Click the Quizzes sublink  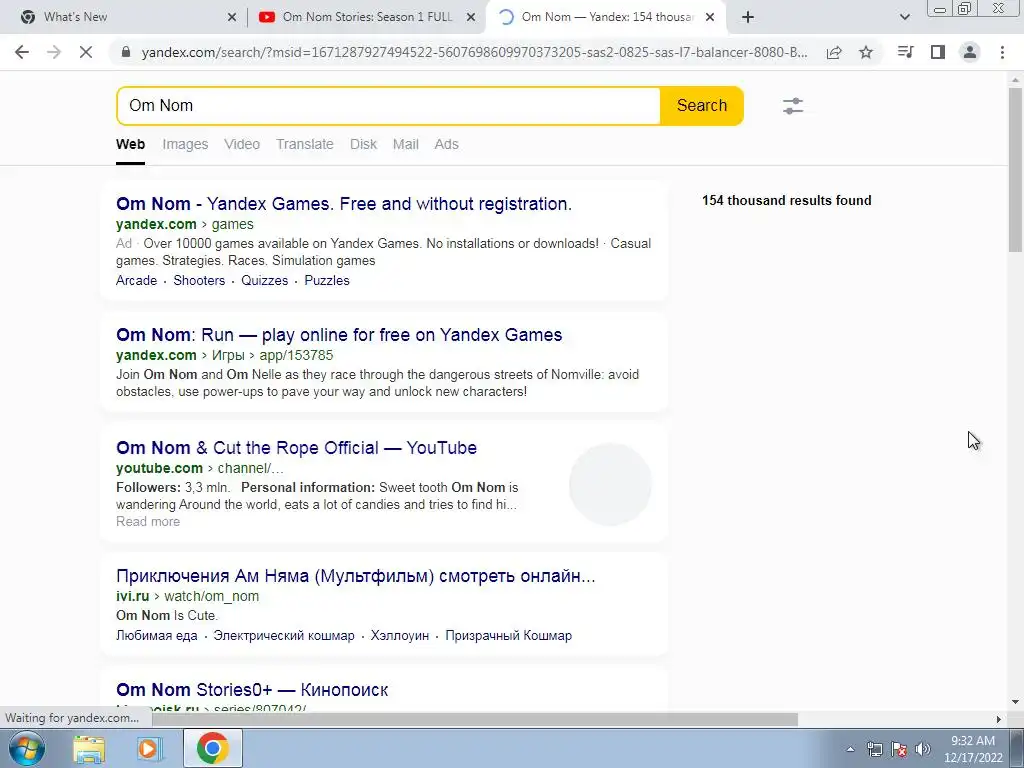tap(264, 280)
